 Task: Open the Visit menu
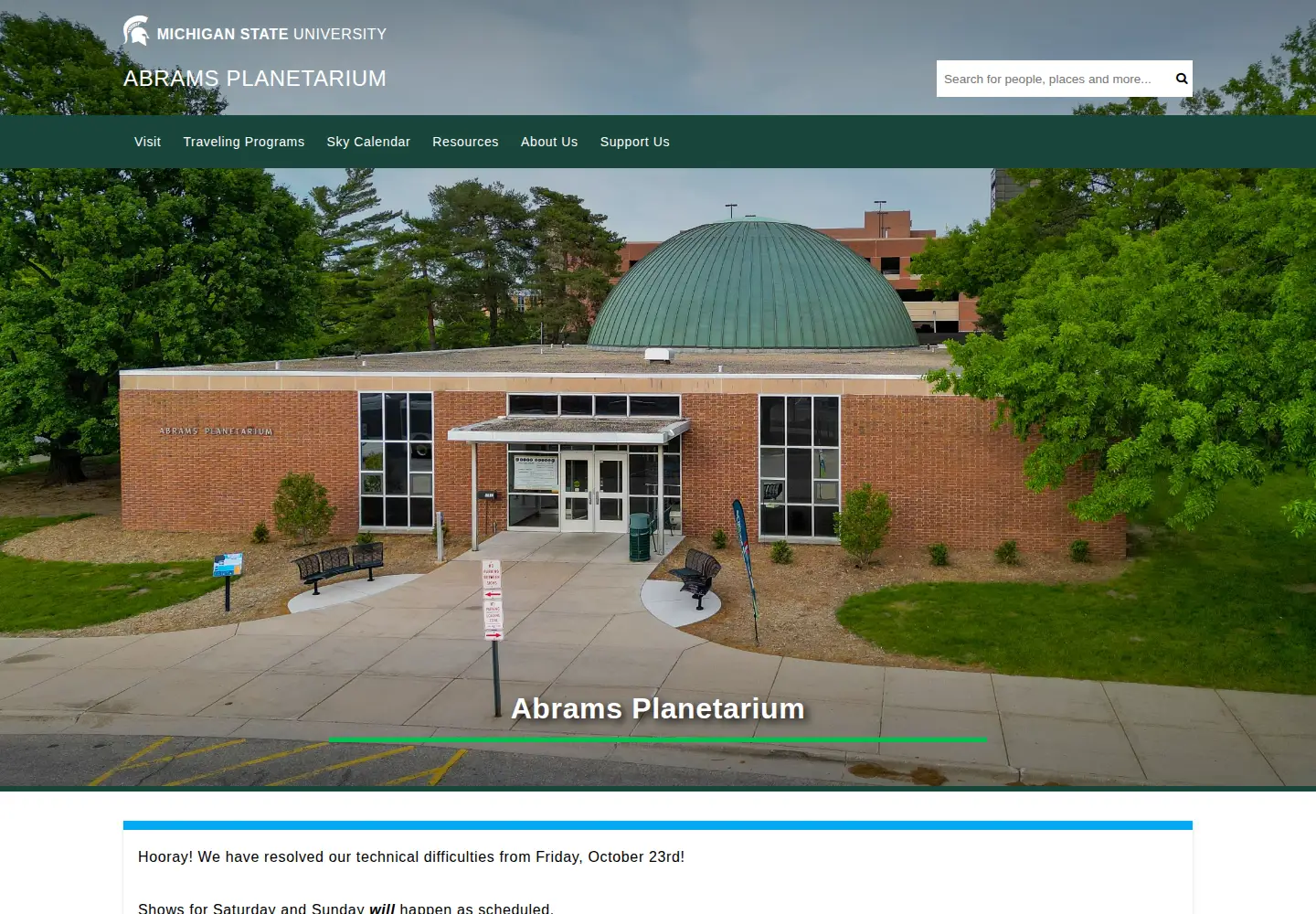[x=147, y=142]
